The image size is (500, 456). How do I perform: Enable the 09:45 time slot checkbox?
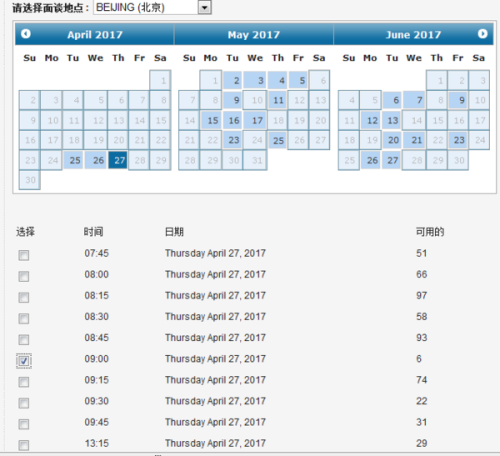(x=24, y=424)
